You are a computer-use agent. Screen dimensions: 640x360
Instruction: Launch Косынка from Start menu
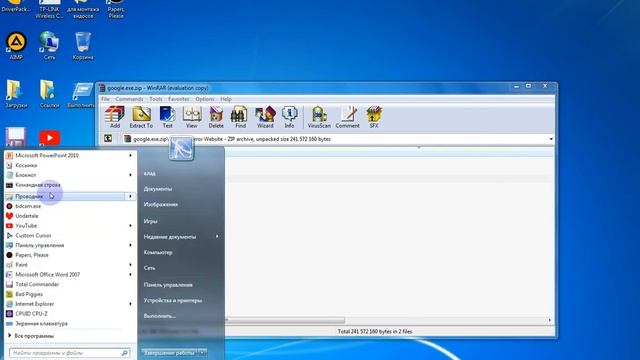[70, 165]
